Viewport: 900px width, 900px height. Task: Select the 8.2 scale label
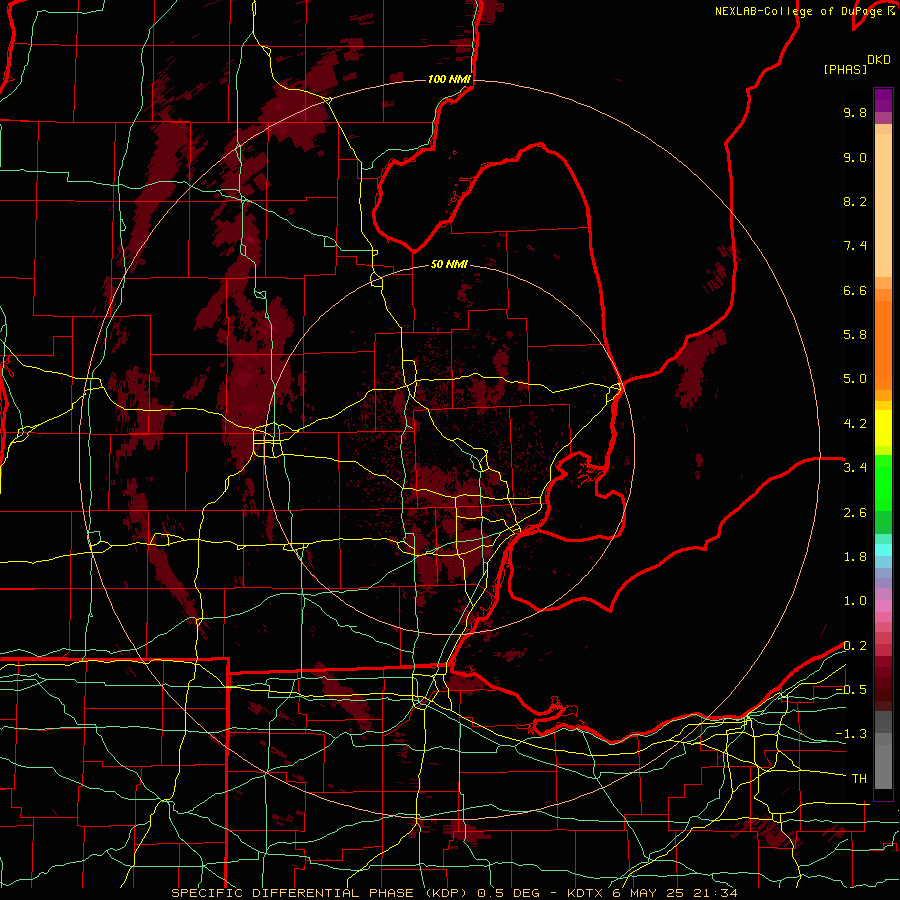pyautogui.click(x=855, y=201)
